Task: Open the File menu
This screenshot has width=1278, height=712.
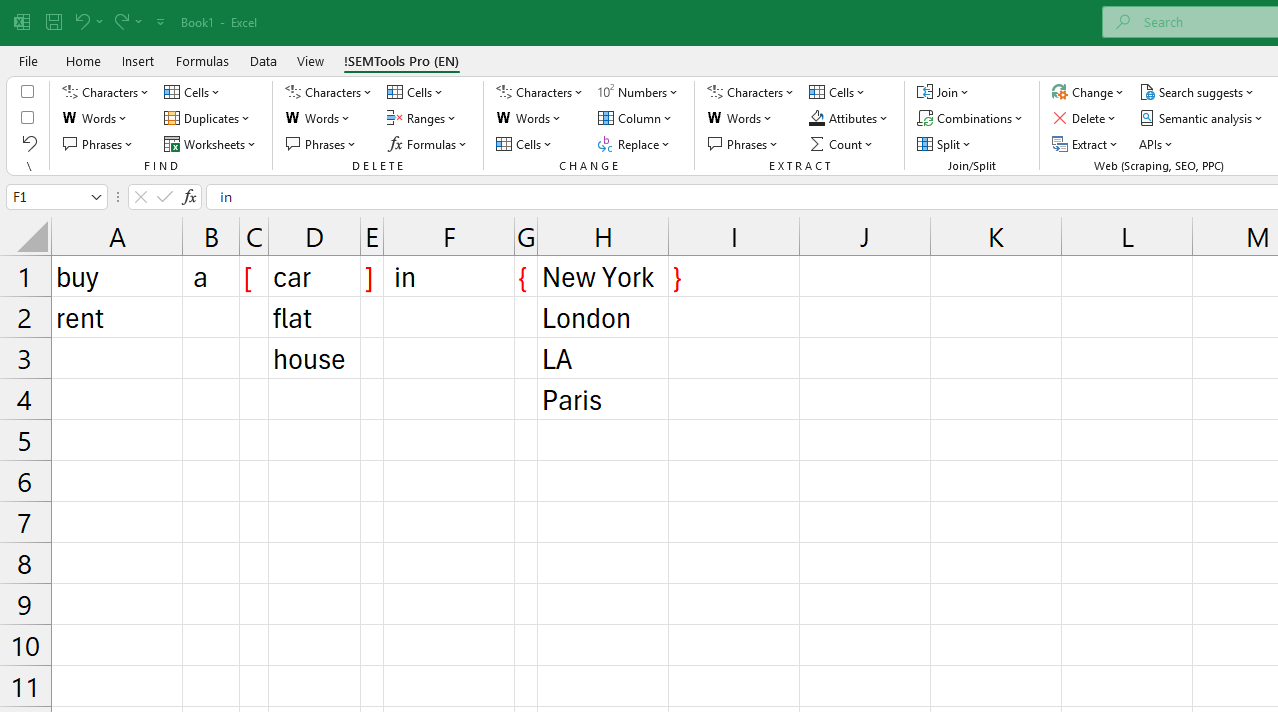Action: click(28, 61)
